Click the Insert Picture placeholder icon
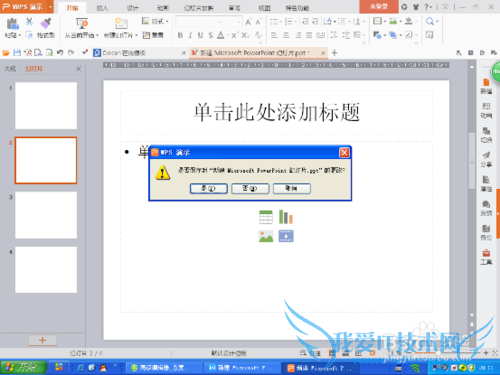This screenshot has width=500, height=375. point(266,236)
